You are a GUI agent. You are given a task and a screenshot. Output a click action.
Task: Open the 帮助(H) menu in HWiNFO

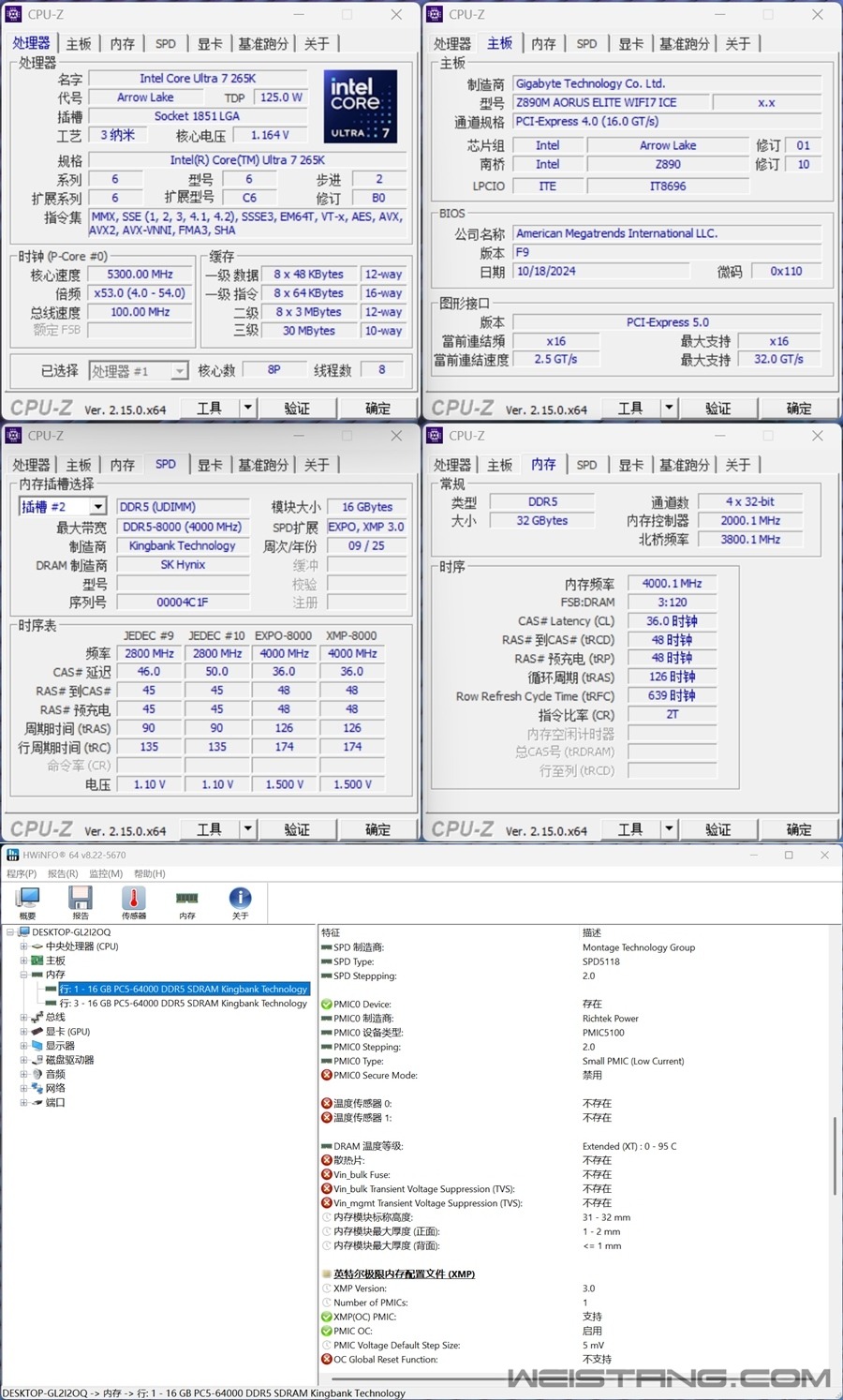tap(150, 873)
